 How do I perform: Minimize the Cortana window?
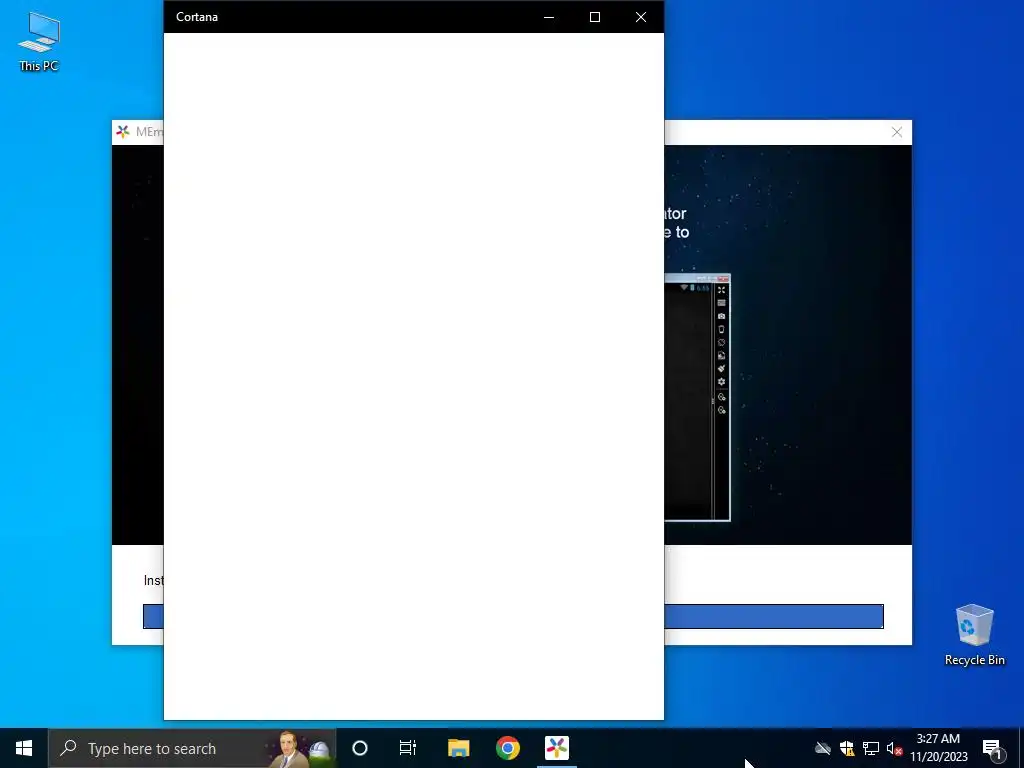pyautogui.click(x=549, y=17)
